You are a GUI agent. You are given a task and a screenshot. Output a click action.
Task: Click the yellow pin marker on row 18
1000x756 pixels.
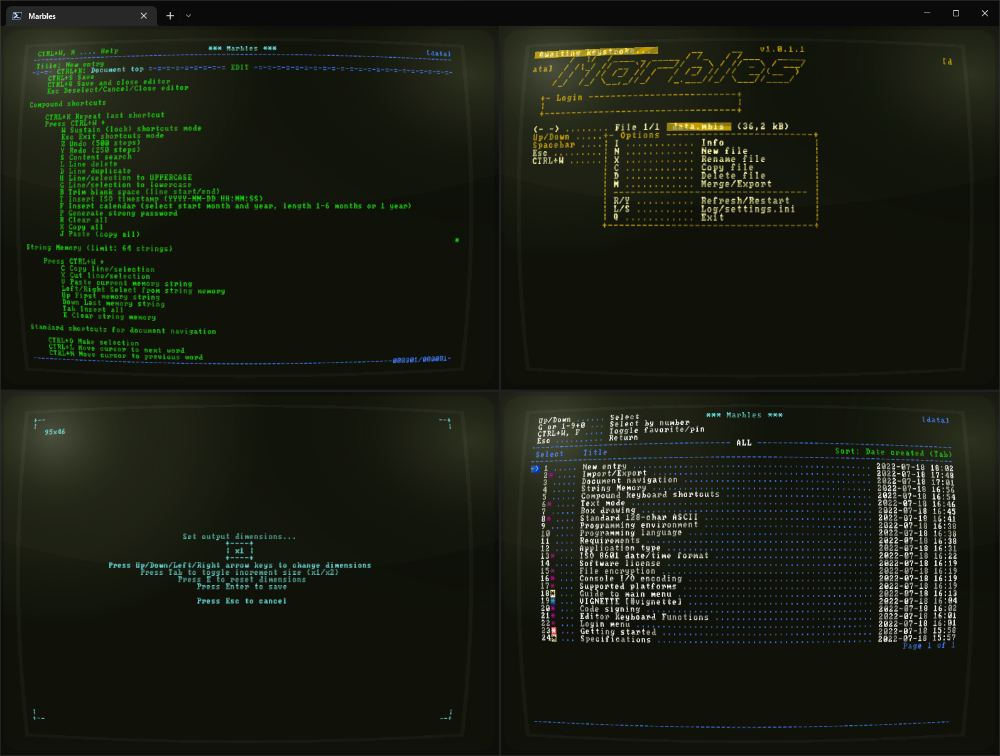point(553,593)
